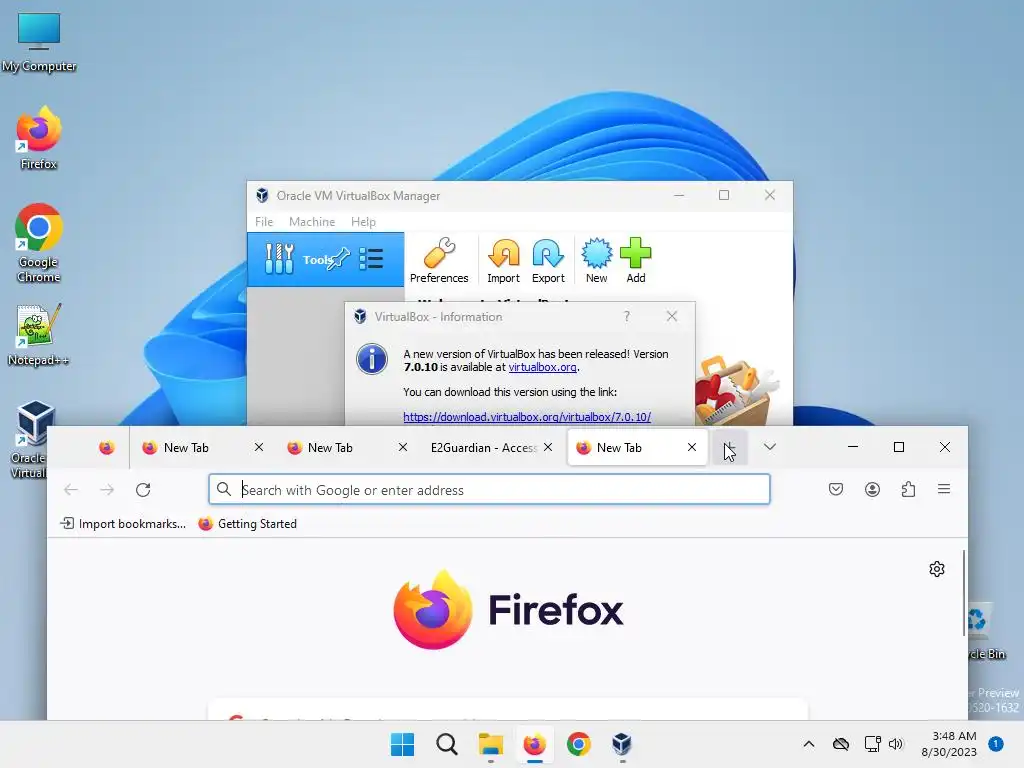Open the Firefox account icon
The image size is (1024, 768).
[x=872, y=489]
